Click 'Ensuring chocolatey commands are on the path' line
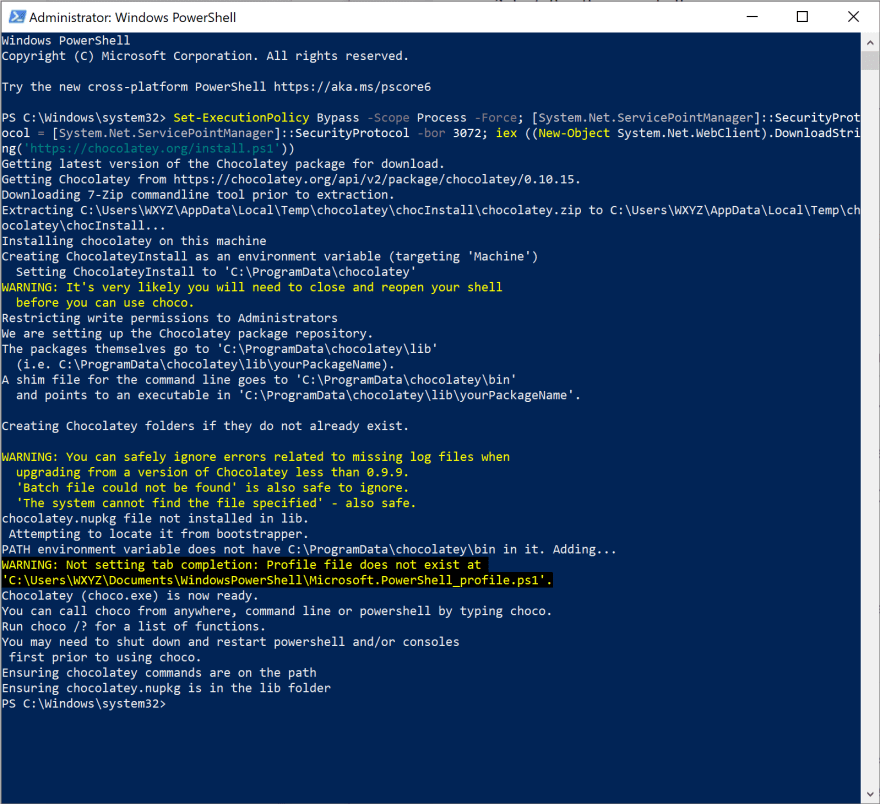 pyautogui.click(x=159, y=673)
